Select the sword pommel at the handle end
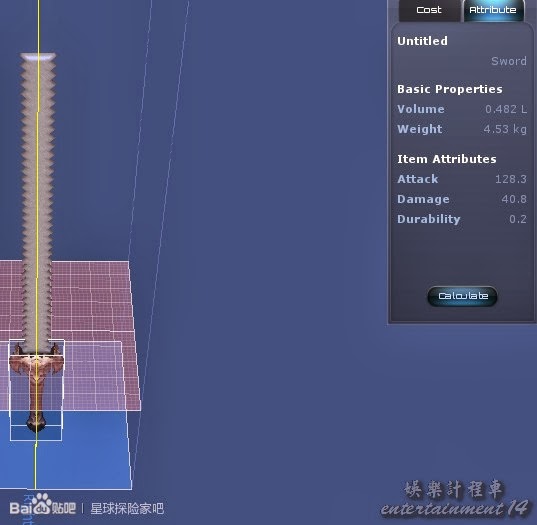537x525 pixels. [x=36, y=422]
